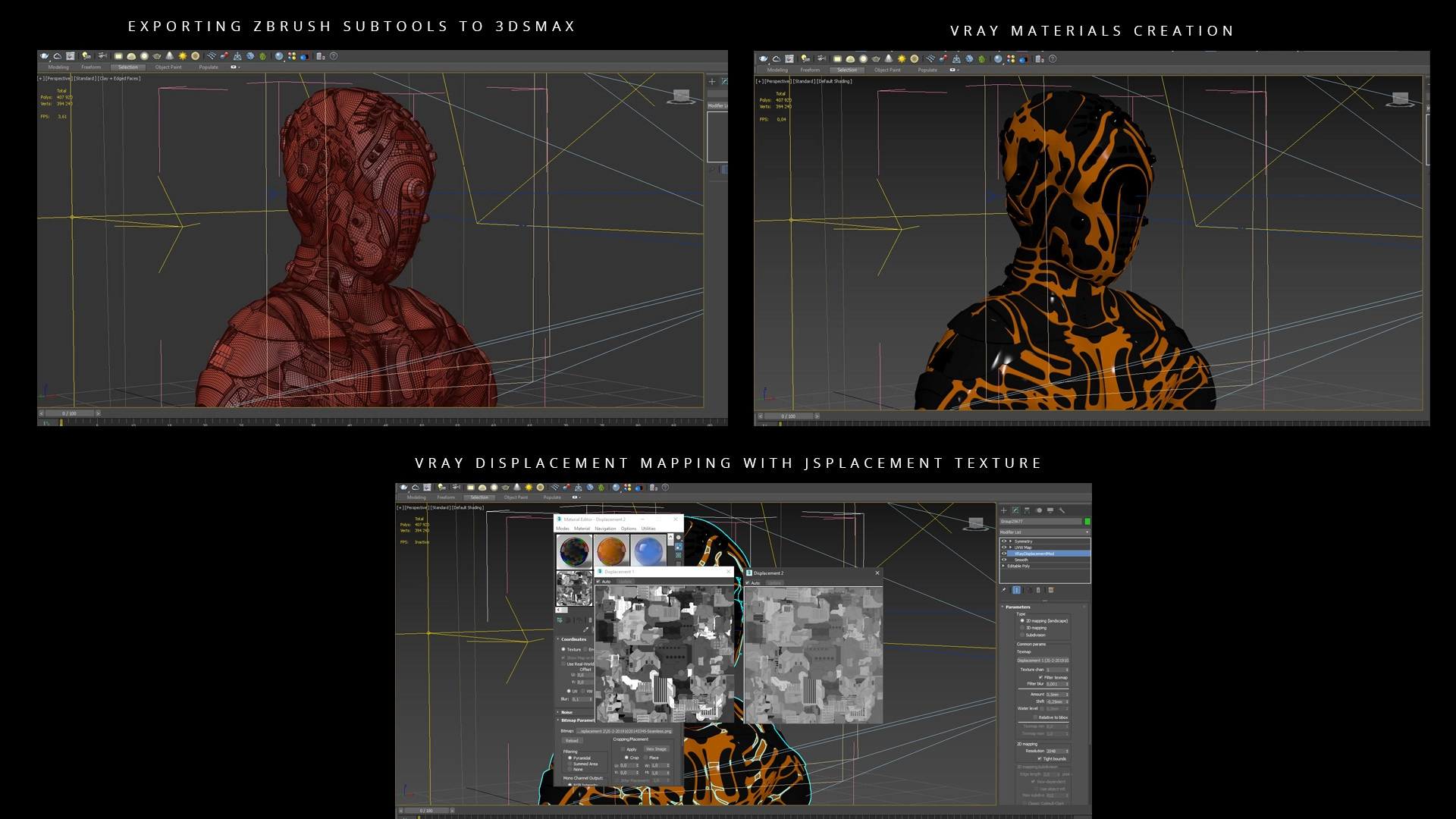Viewport: 1456px width, 819px height.
Task: Open the Utilities wrench tab
Action: (x=1062, y=510)
